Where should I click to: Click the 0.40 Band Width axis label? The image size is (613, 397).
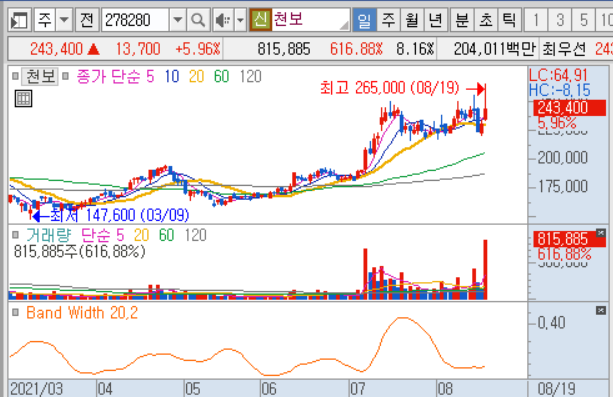551,323
